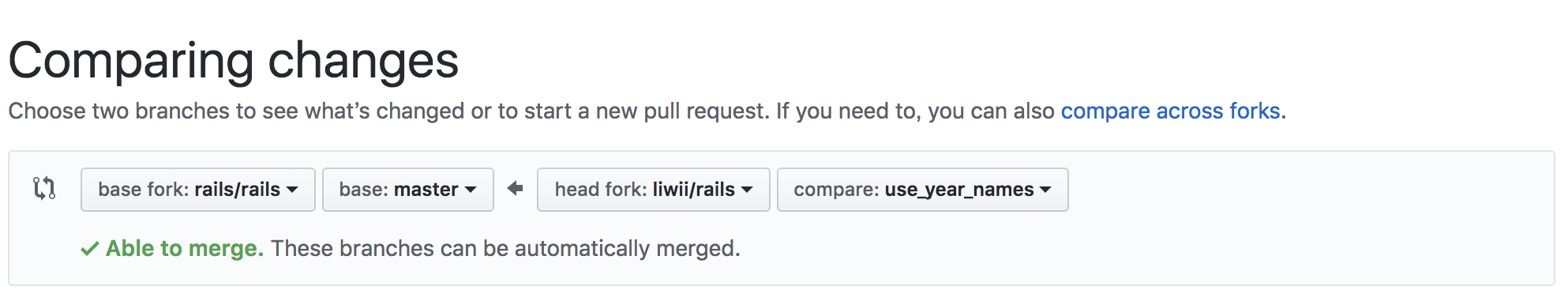
Task: Click the Comparing changes heading
Action: tap(234, 61)
